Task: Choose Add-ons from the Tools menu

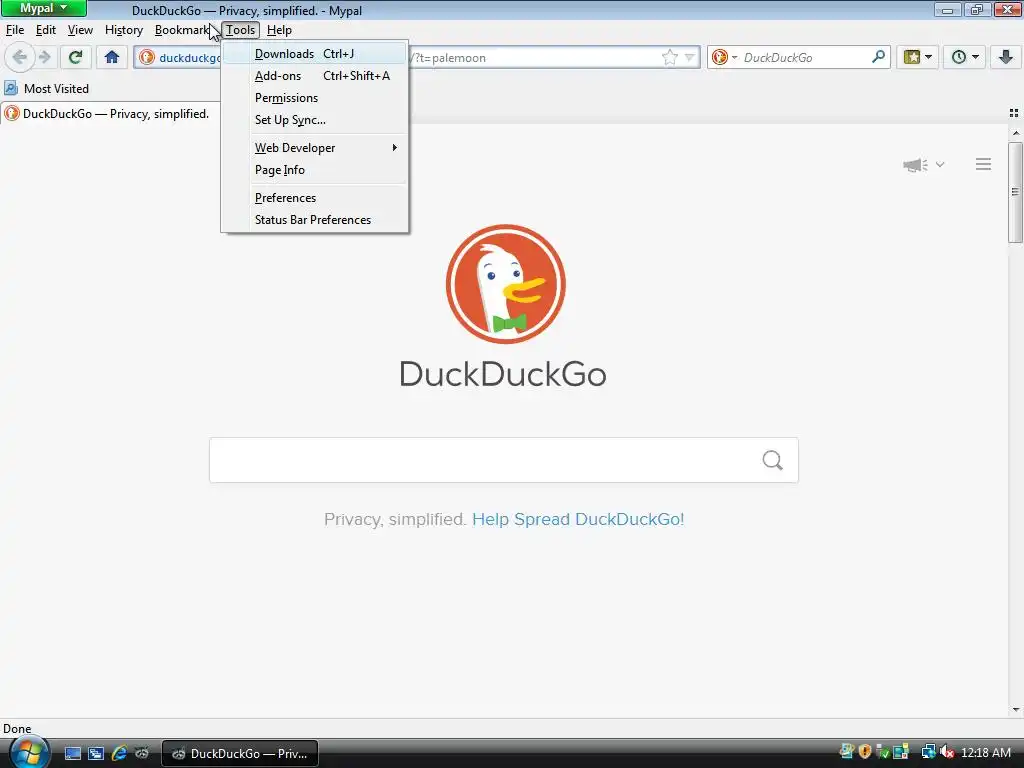Action: [315, 76]
